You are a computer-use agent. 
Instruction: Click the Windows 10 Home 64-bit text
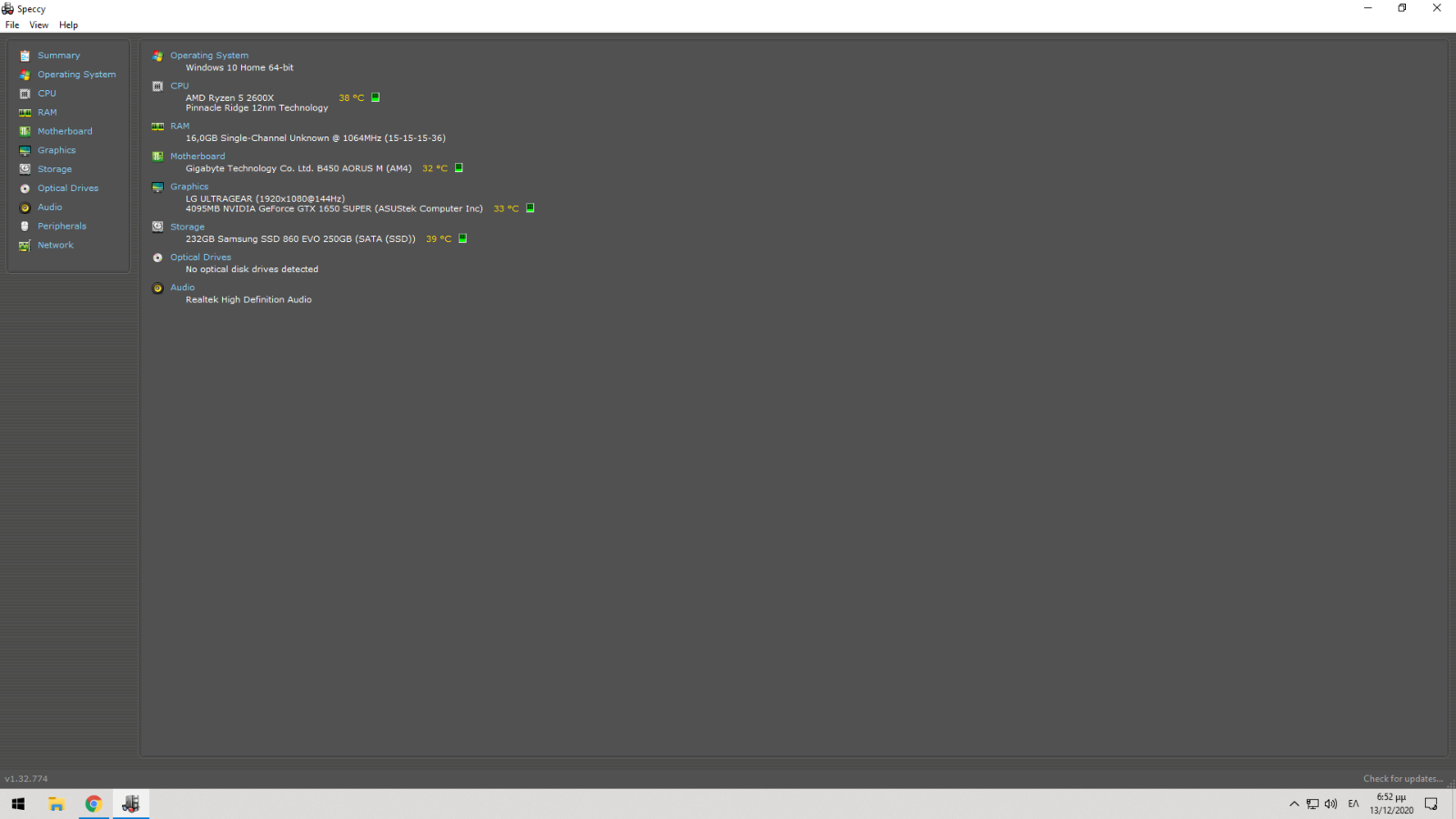point(240,67)
